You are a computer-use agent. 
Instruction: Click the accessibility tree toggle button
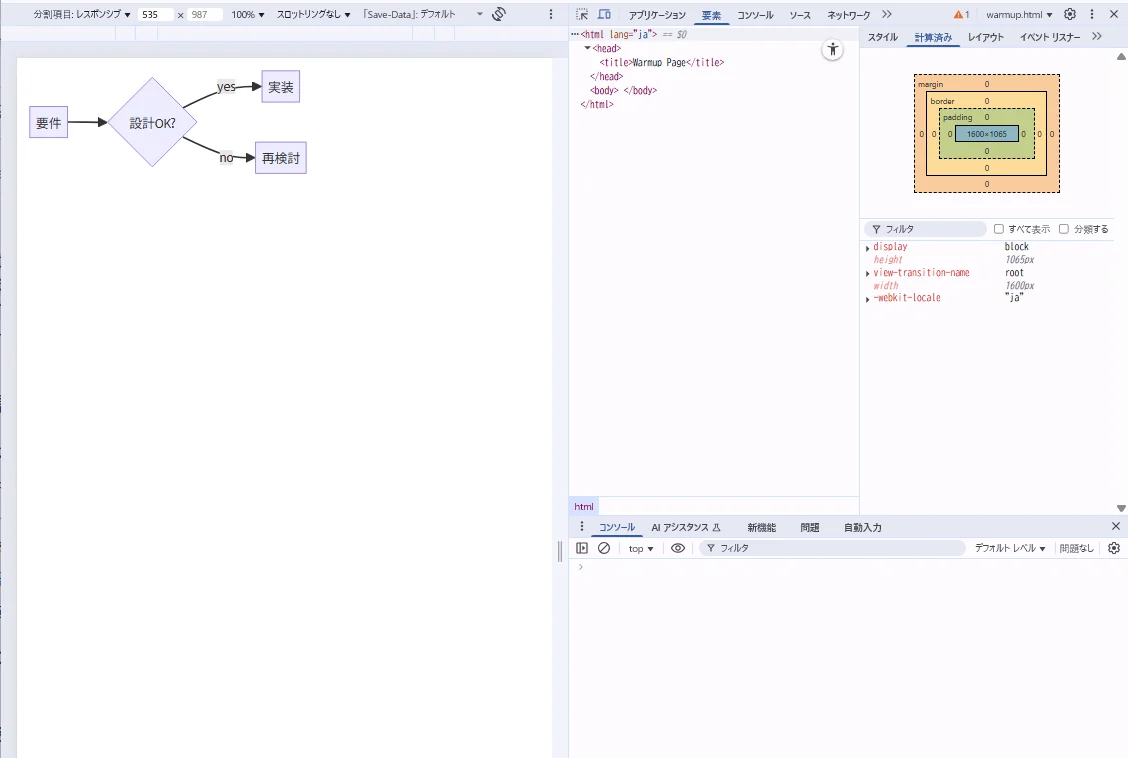tap(833, 50)
